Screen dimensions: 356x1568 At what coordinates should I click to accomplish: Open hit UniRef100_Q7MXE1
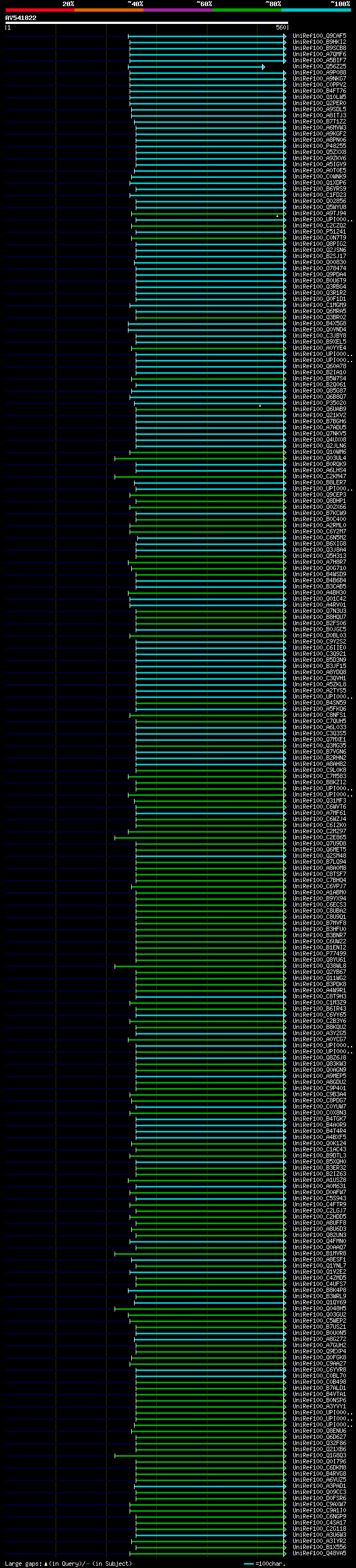tap(319, 739)
